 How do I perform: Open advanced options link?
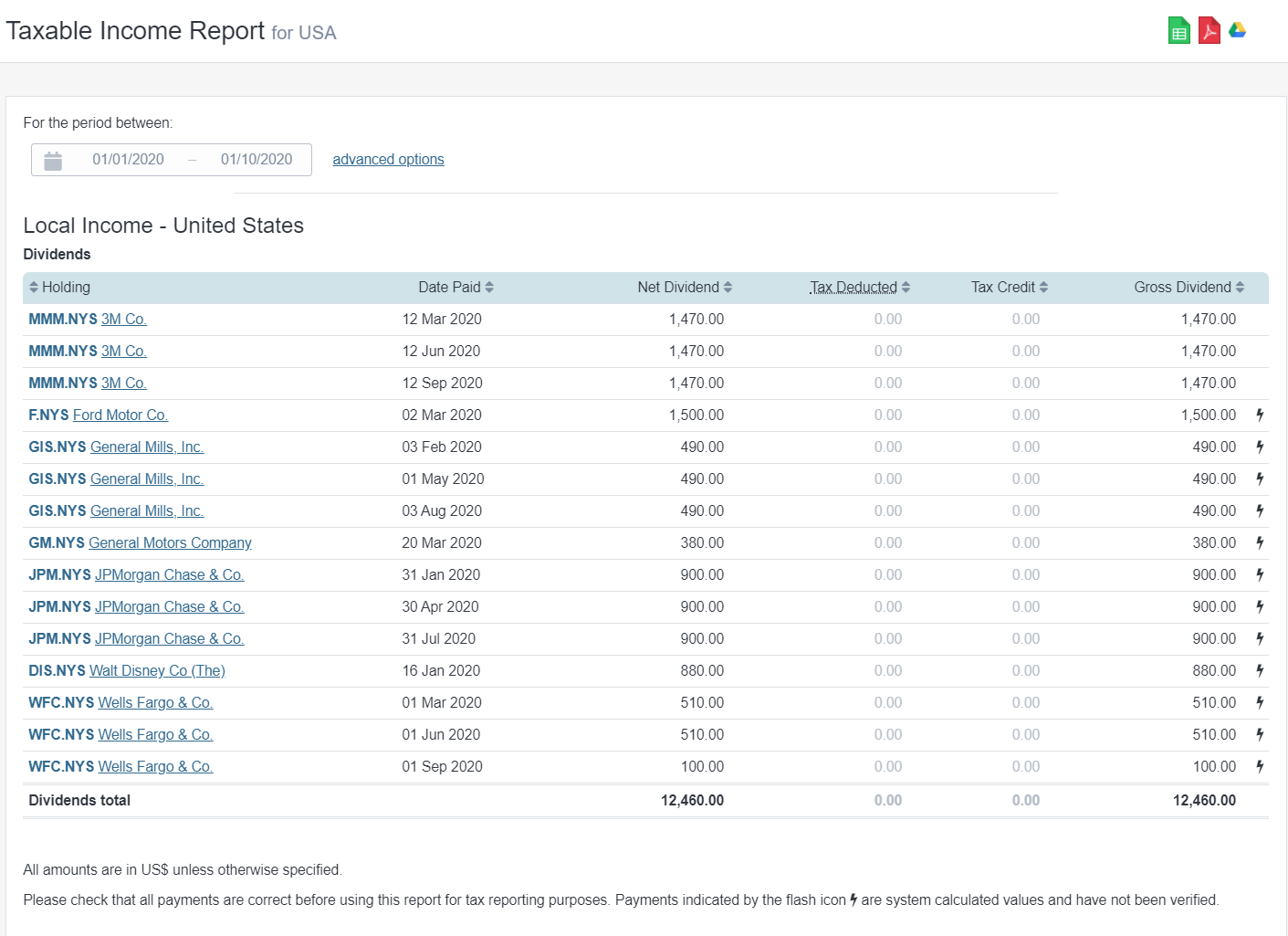[388, 159]
